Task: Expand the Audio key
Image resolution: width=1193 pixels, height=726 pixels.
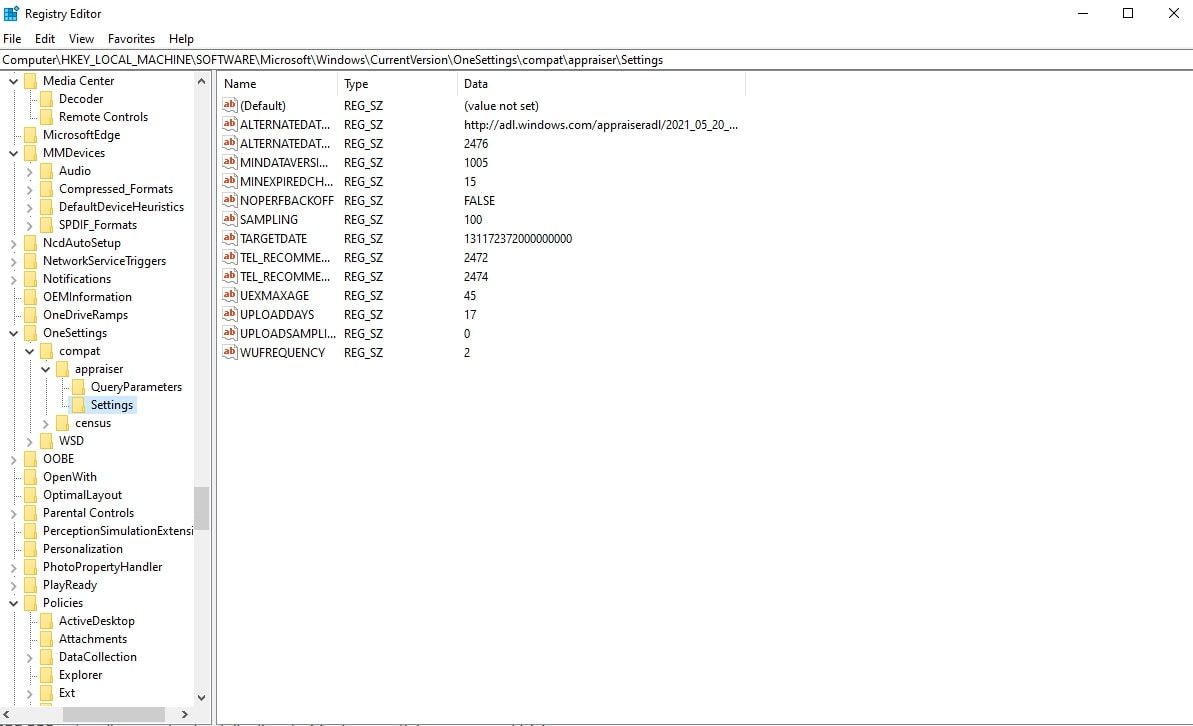Action: coord(30,170)
